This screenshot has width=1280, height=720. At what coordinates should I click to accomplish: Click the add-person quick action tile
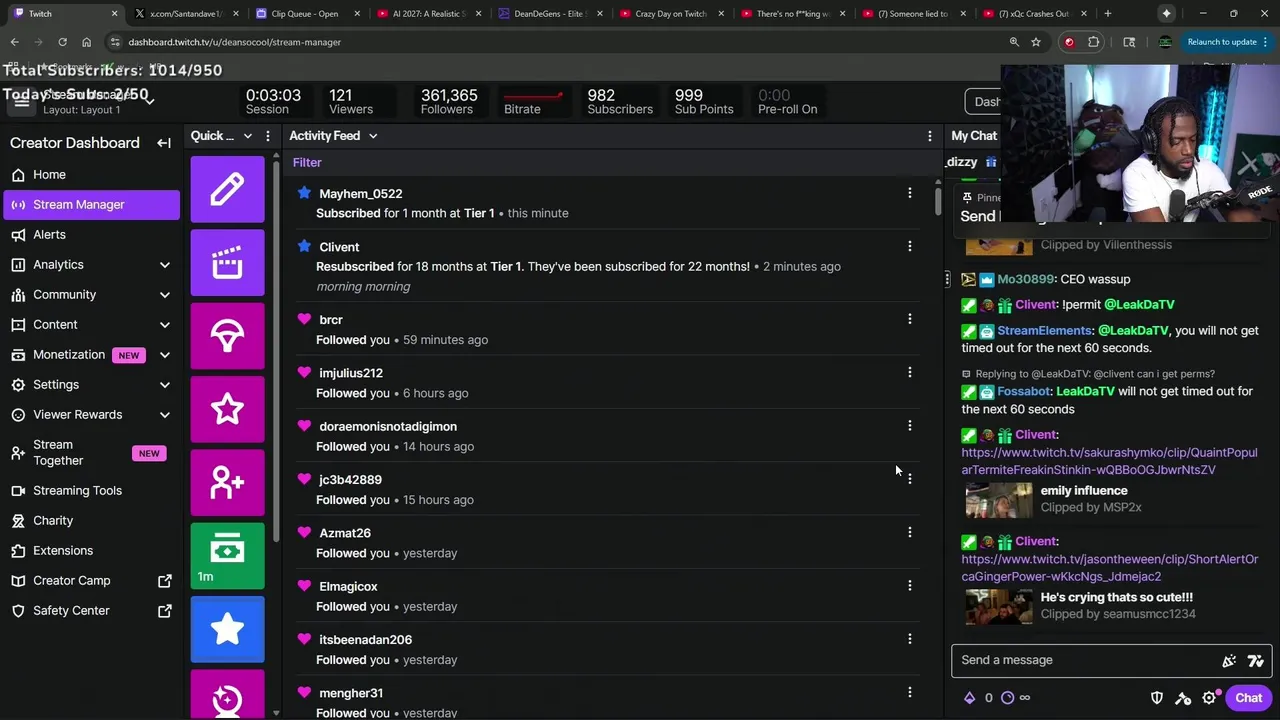(228, 483)
